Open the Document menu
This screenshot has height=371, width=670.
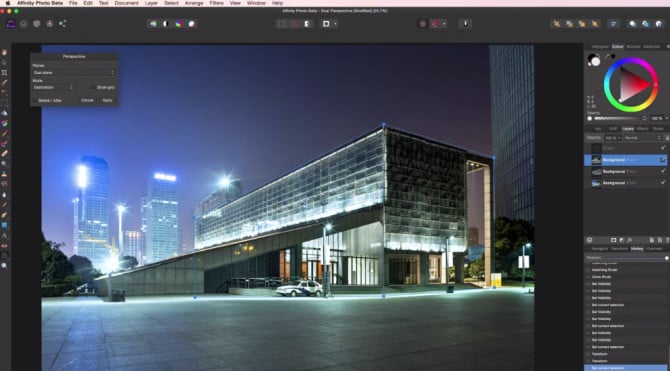[x=126, y=3]
